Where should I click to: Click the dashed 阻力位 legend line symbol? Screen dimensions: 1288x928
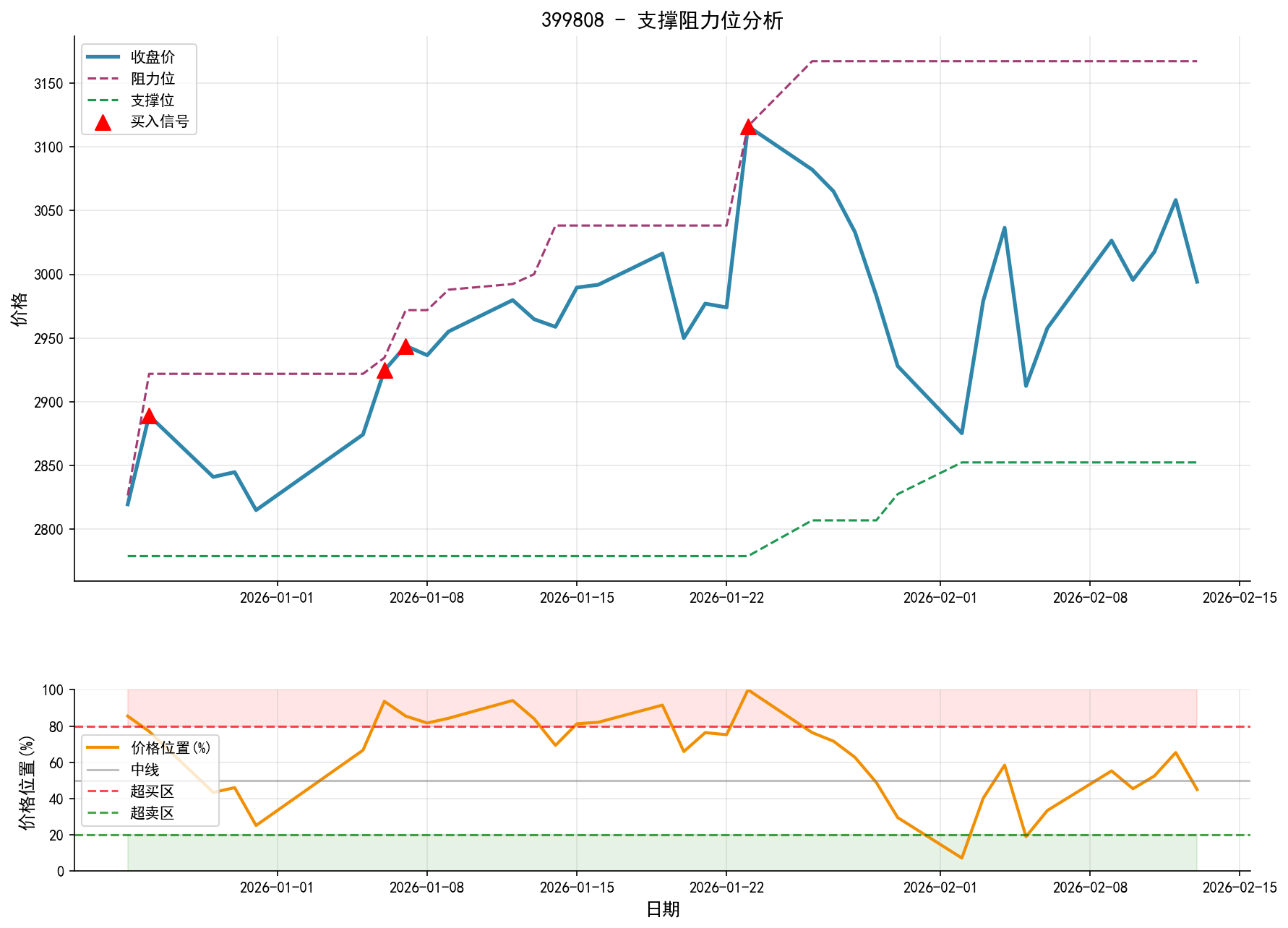(103, 77)
